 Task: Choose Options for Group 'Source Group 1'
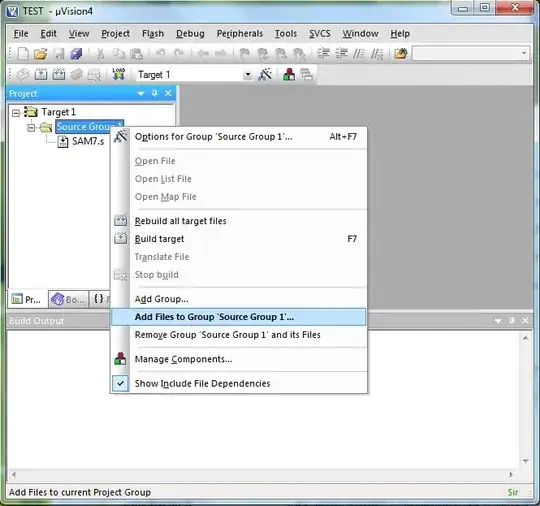238,137
